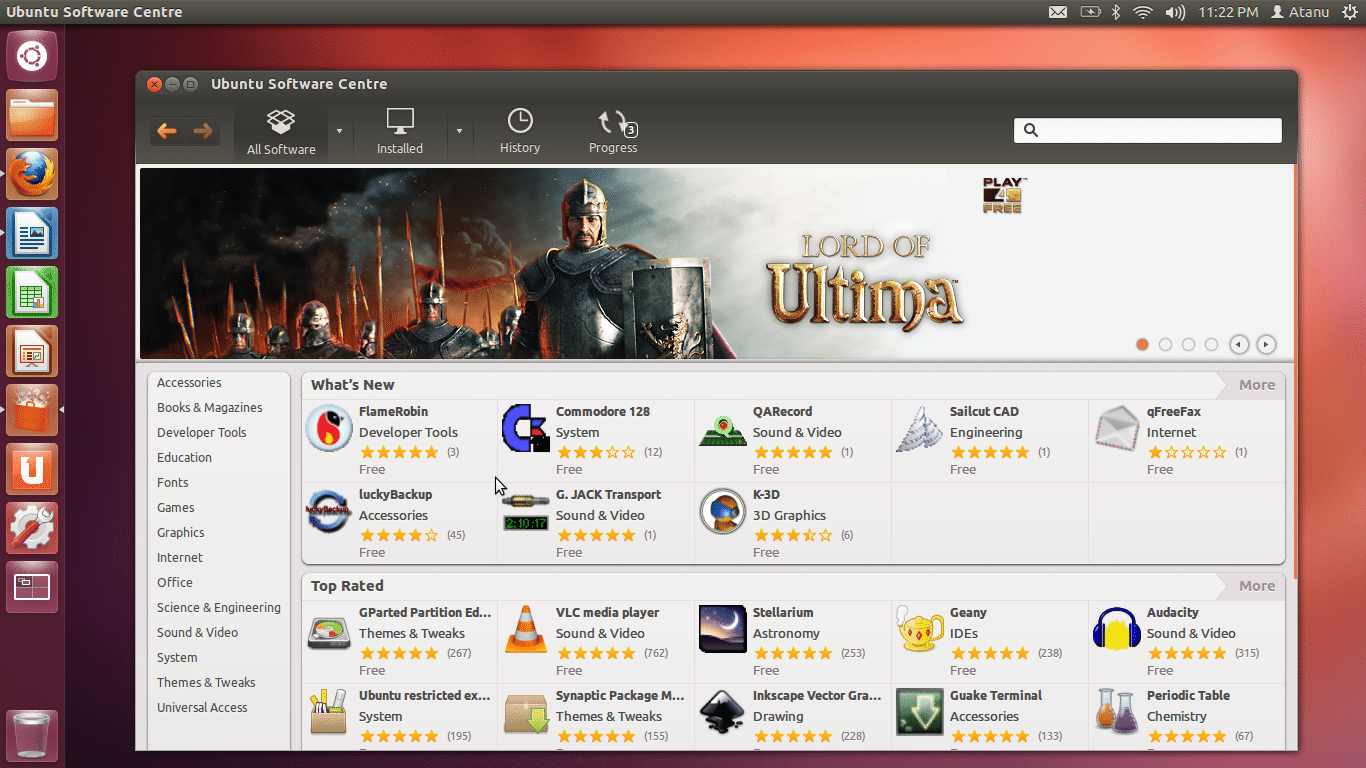Open the Geany lamp icon
Image resolution: width=1366 pixels, height=768 pixels.
pos(919,629)
